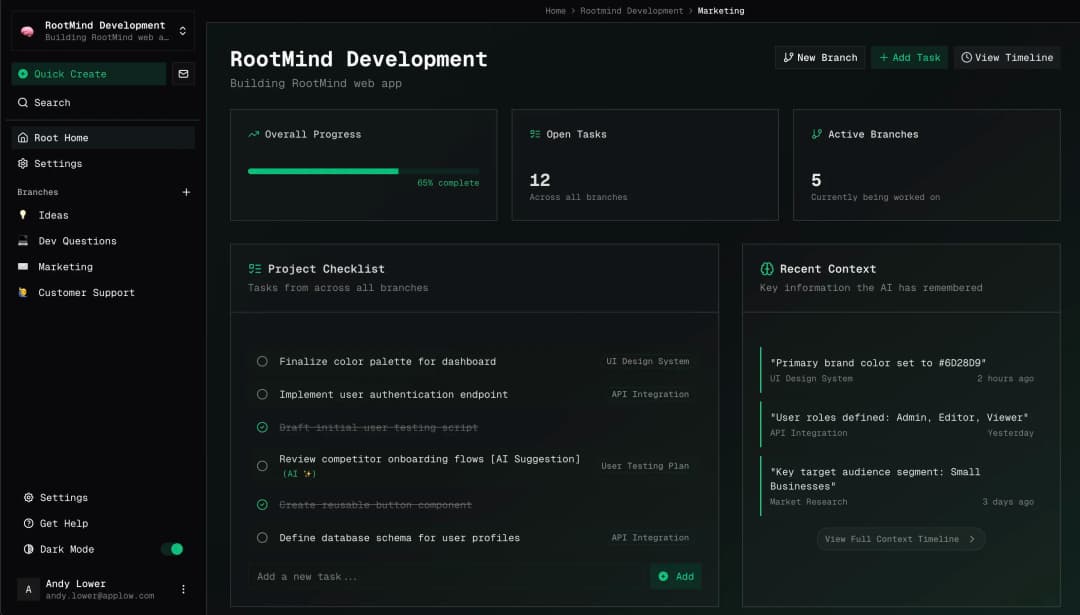Check off Implement user authentication endpoint
1080x615 pixels.
(262, 394)
